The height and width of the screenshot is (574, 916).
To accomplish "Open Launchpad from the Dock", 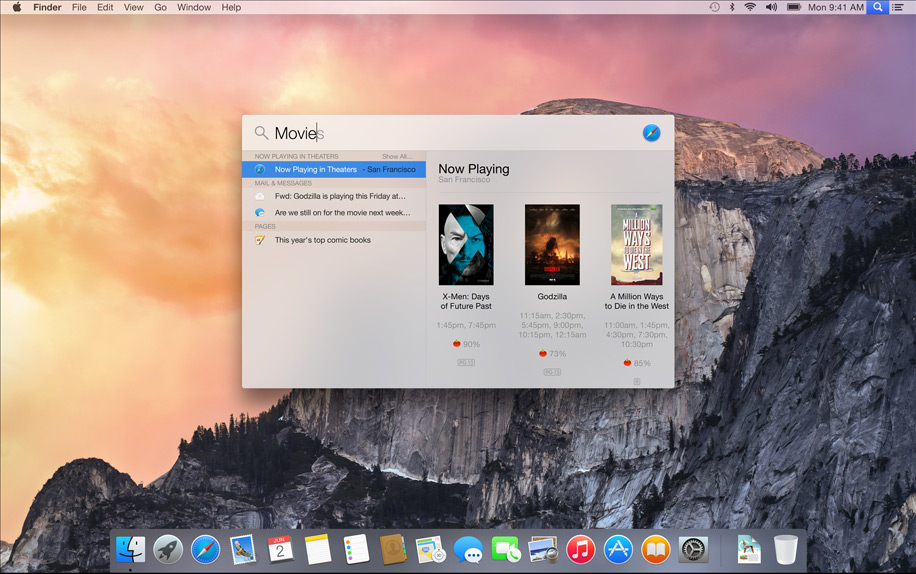I will pyautogui.click(x=168, y=549).
